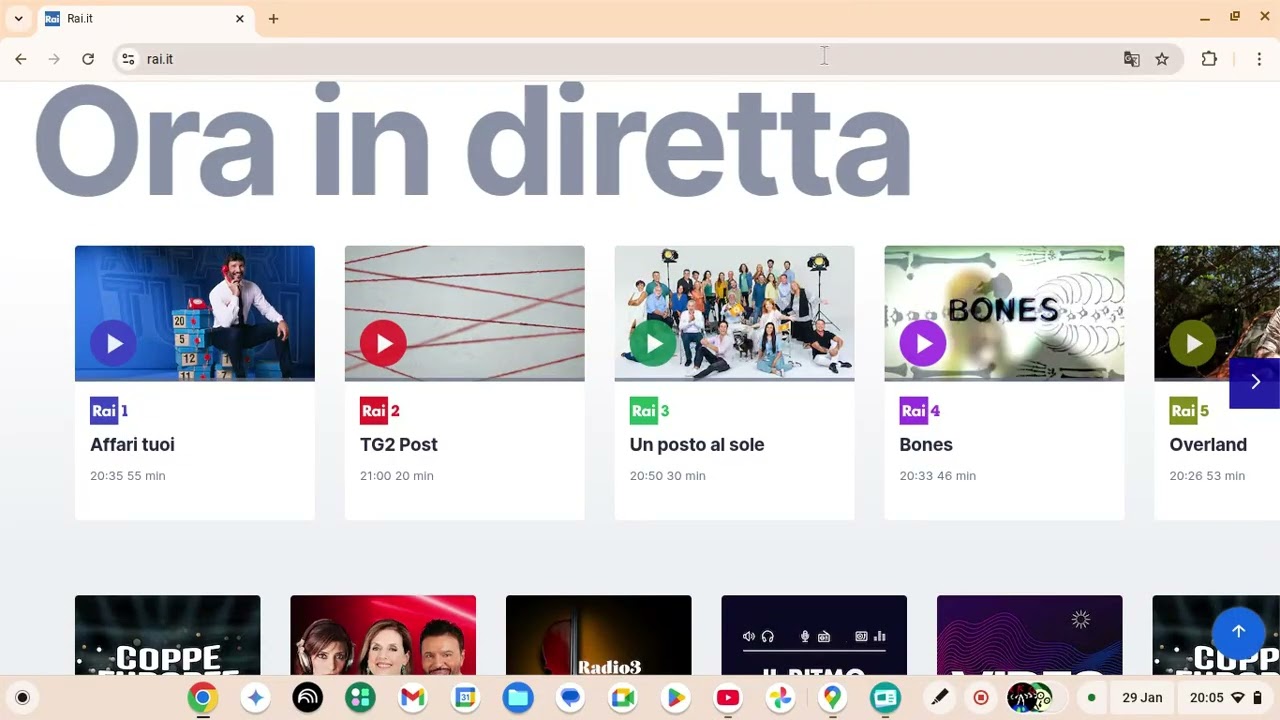The image size is (1280, 720).
Task: Open the TG2 Post red-lines thumbnail
Action: pos(465,313)
